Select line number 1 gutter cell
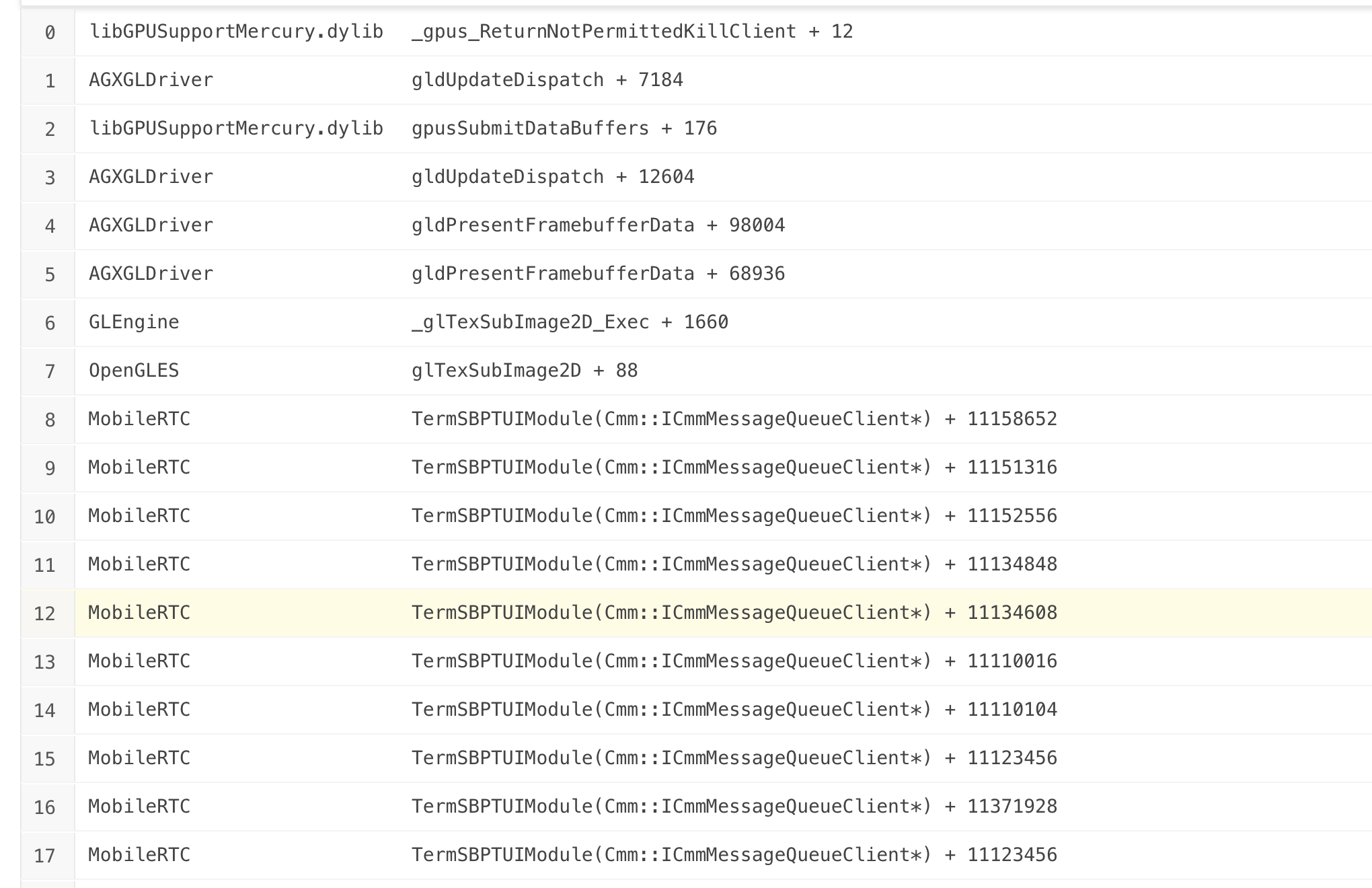 (x=50, y=81)
